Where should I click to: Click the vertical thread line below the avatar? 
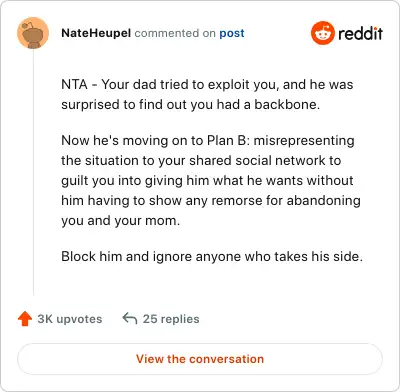coord(33,172)
